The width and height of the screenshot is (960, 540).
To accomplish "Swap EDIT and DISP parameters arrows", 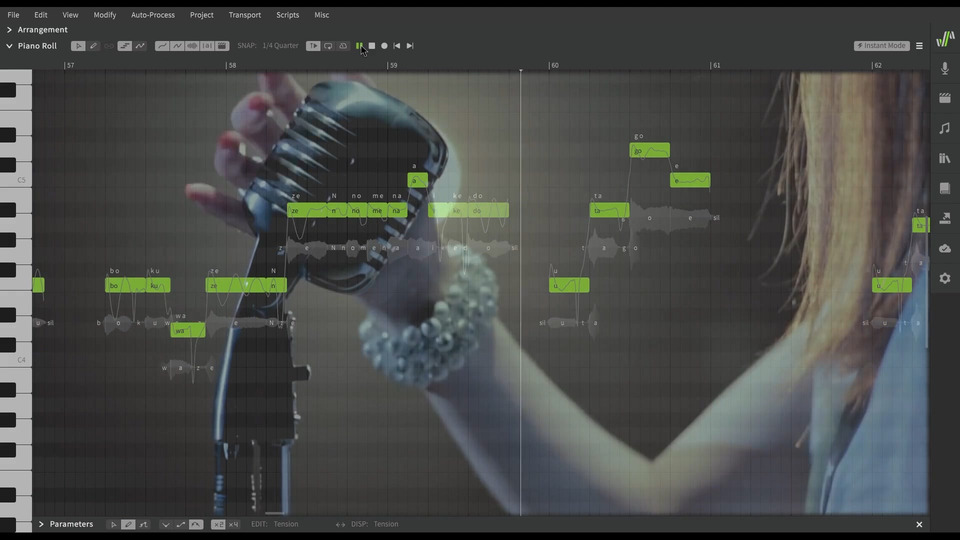I will [x=340, y=524].
